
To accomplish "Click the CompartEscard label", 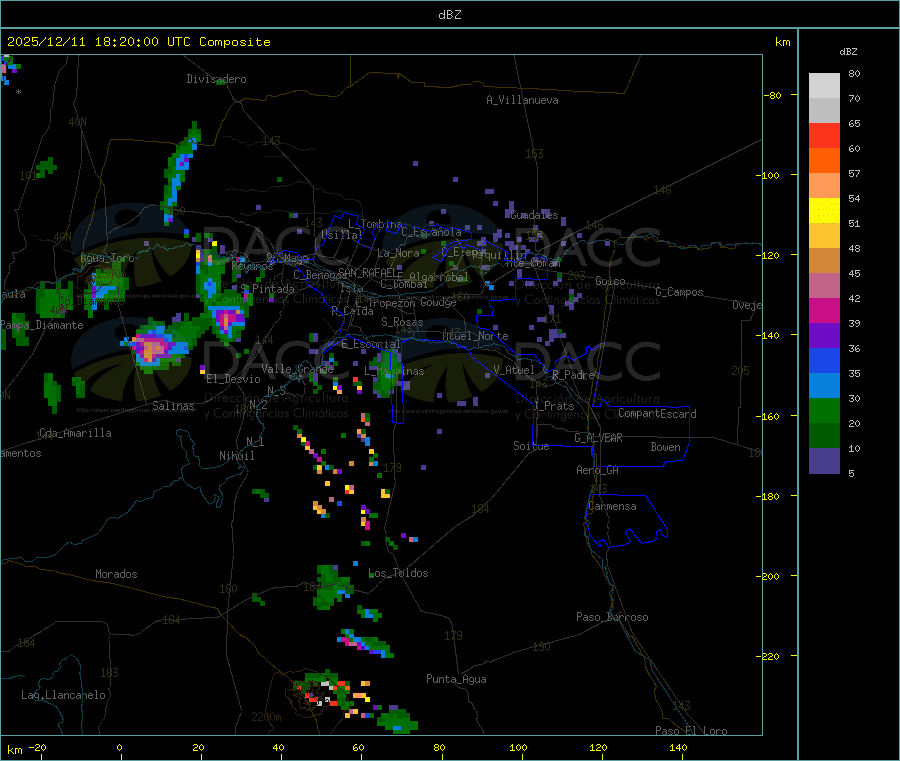I will [x=657, y=414].
